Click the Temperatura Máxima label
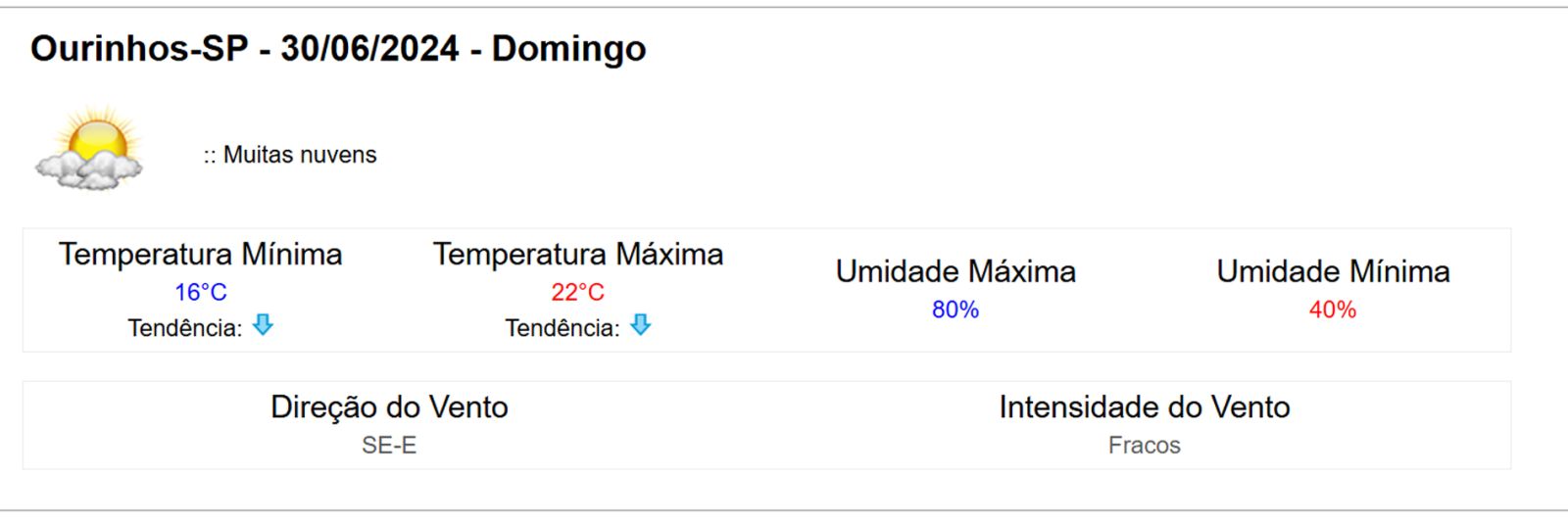 (x=578, y=255)
